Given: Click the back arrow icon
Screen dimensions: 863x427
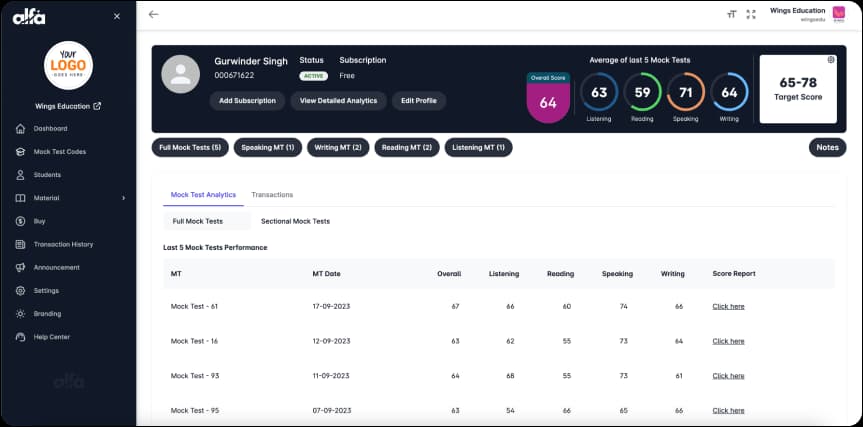Looking at the screenshot, I should pyautogui.click(x=153, y=14).
